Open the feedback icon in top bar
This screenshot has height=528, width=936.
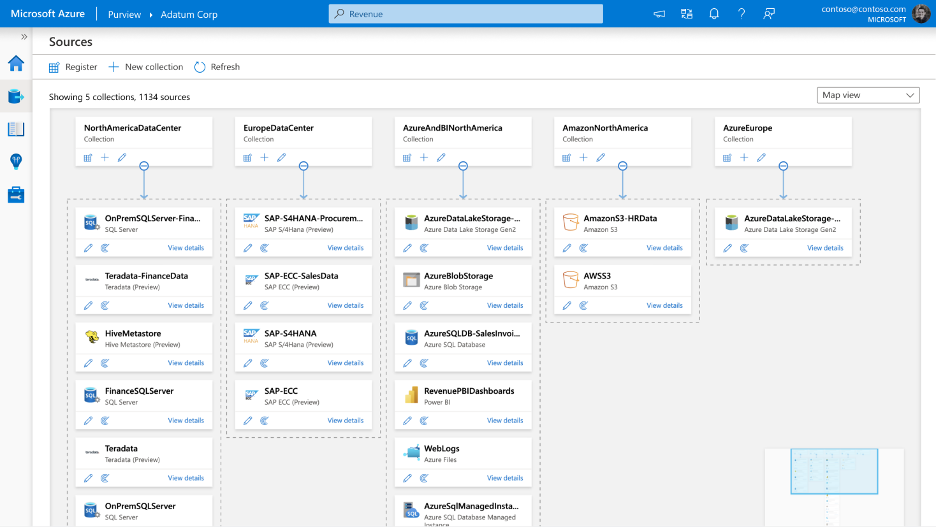pos(769,14)
